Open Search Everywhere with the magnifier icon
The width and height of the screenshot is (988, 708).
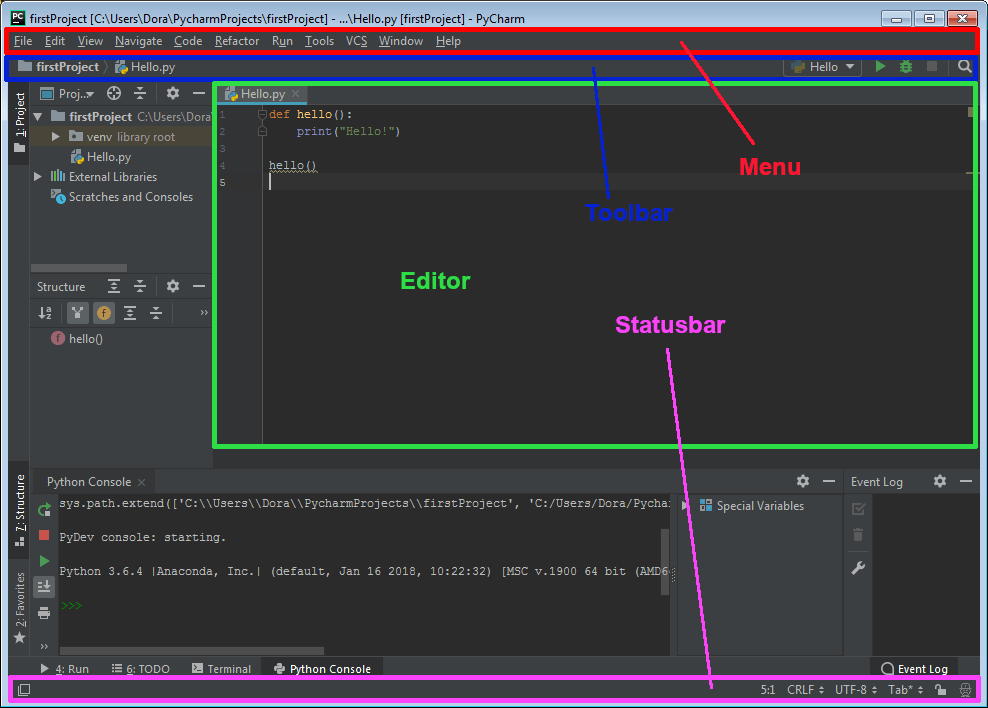[963, 66]
